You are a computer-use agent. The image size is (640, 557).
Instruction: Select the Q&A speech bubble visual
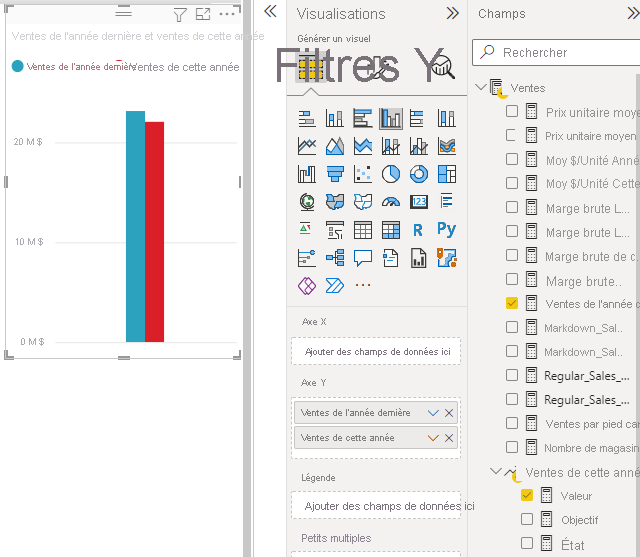tap(362, 258)
